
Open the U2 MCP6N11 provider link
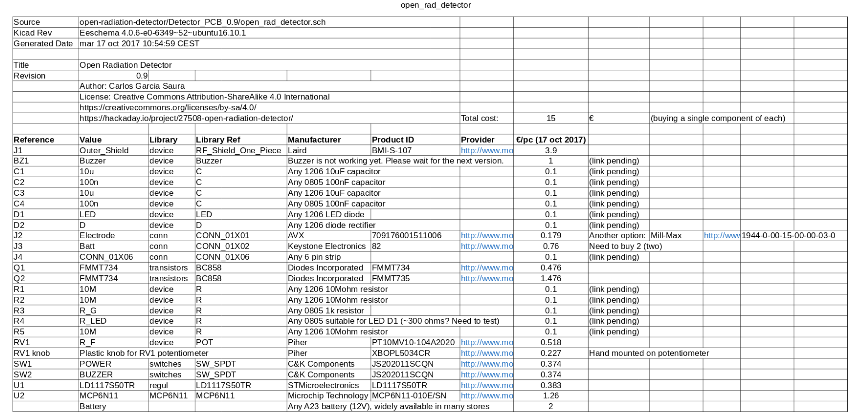click(486, 396)
